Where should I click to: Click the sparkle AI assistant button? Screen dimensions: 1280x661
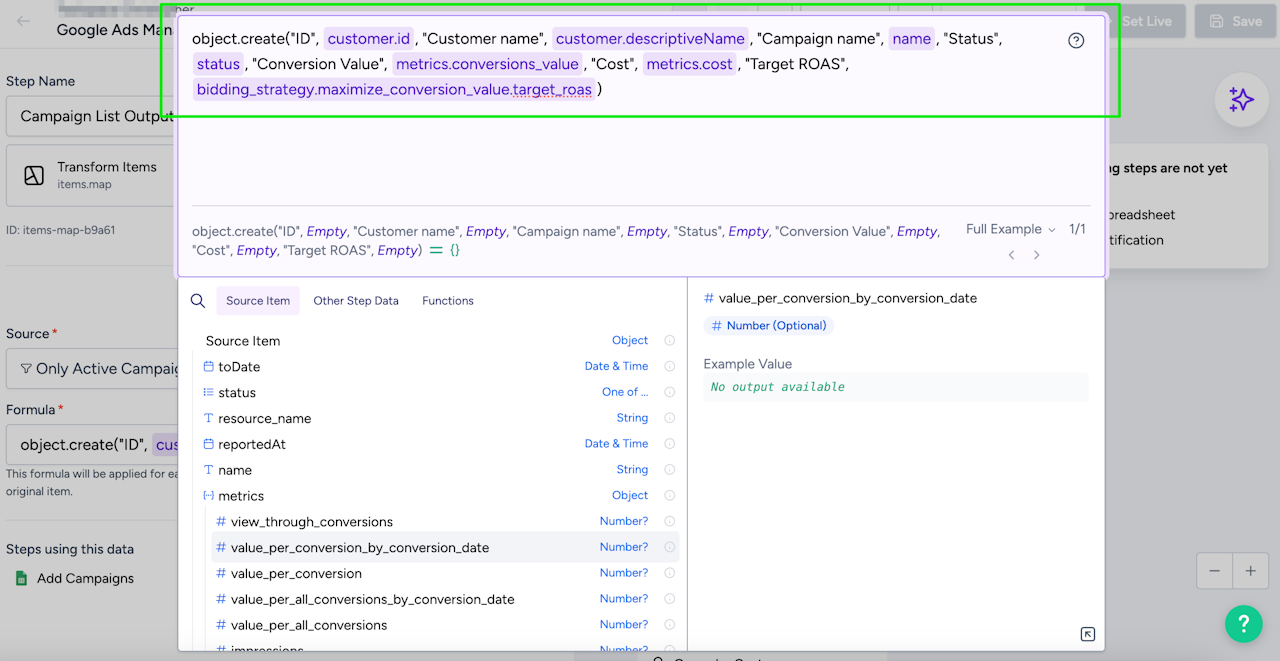point(1241,99)
